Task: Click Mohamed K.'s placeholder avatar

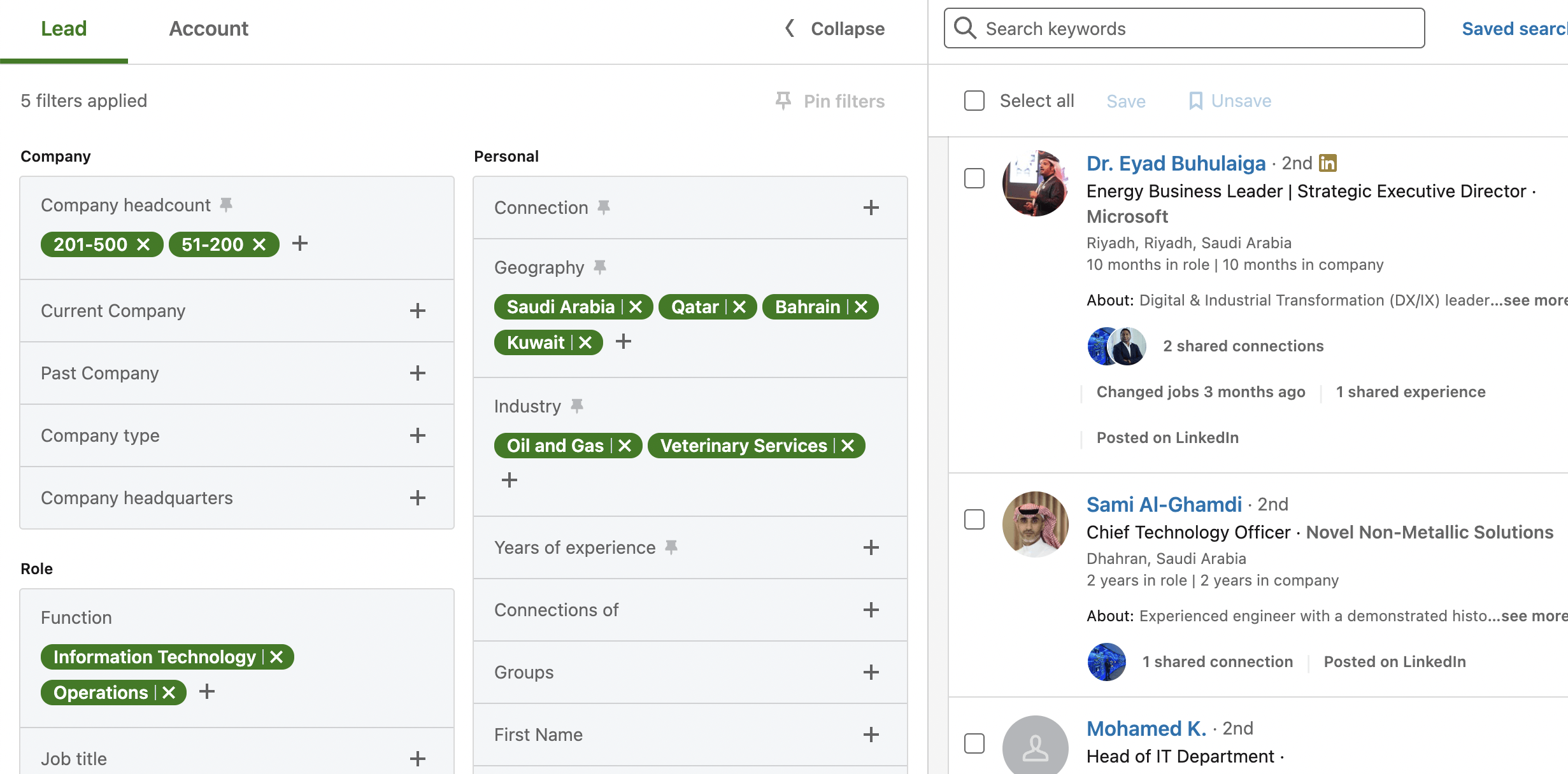Action: point(1035,746)
